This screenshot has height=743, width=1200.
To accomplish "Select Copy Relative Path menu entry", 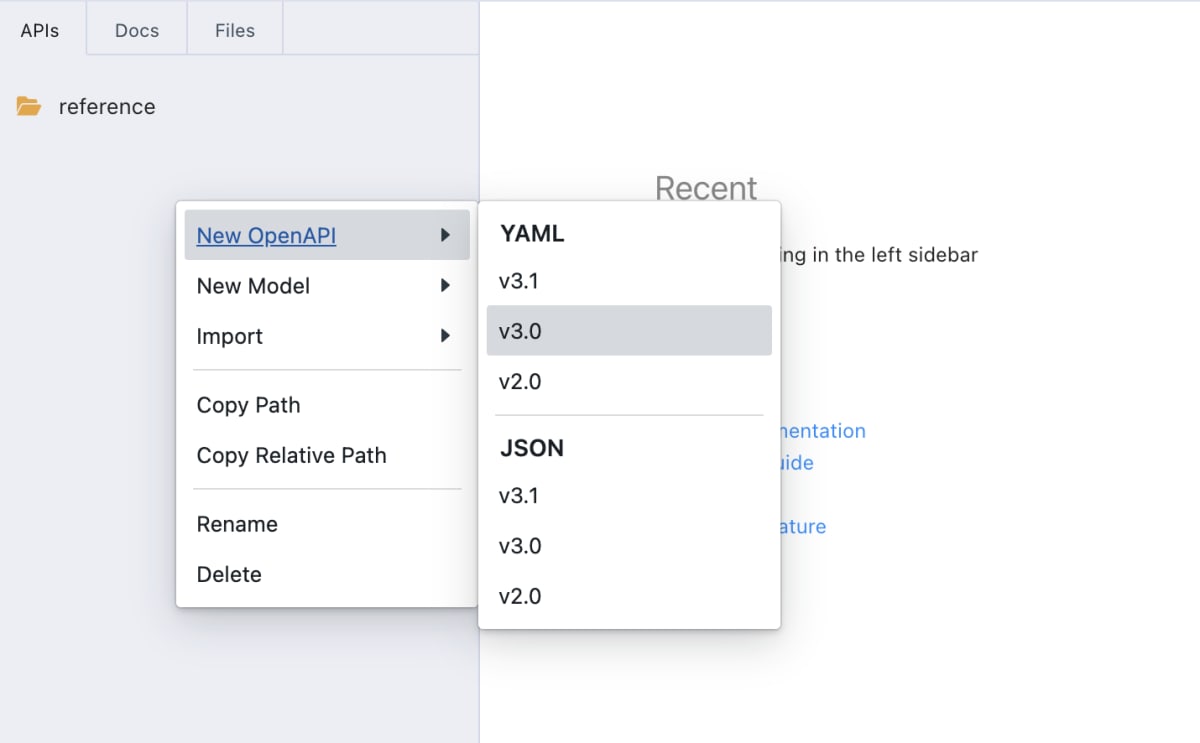I will 291,455.
